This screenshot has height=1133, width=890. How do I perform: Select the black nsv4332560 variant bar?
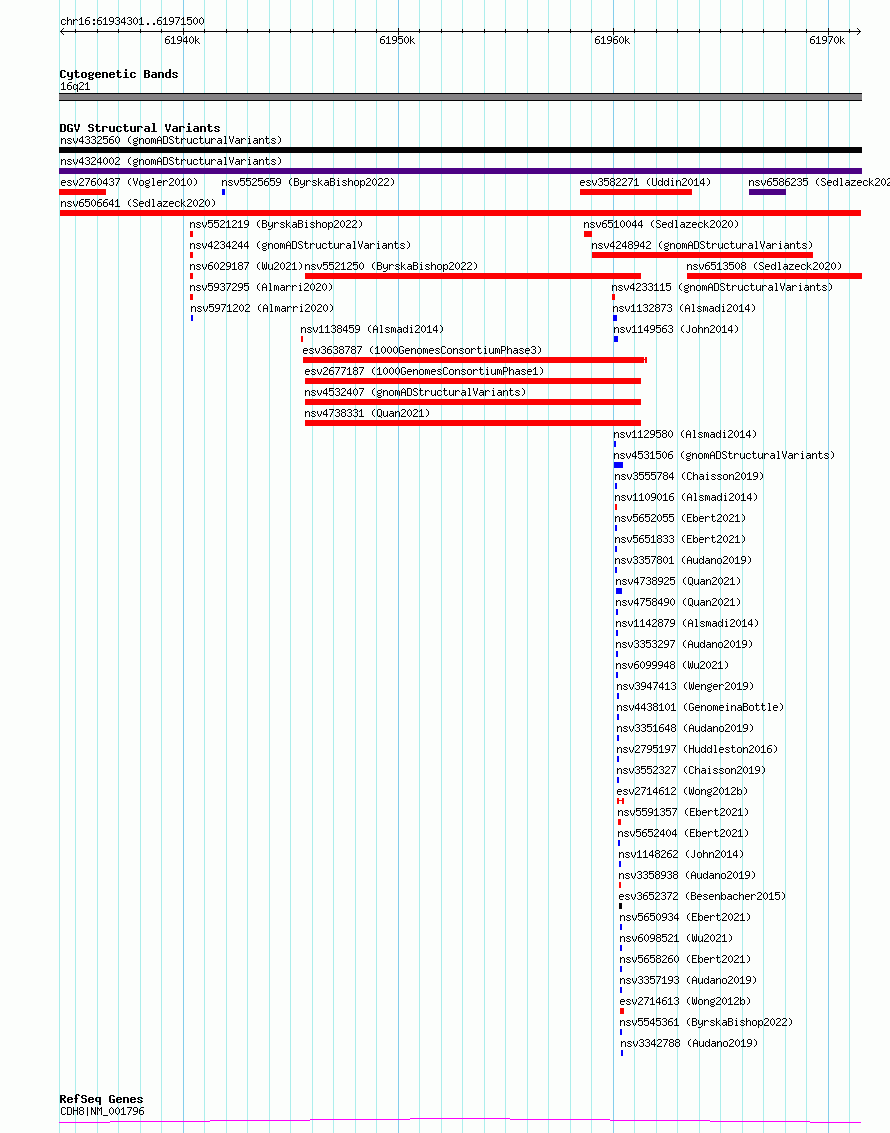(x=460, y=150)
